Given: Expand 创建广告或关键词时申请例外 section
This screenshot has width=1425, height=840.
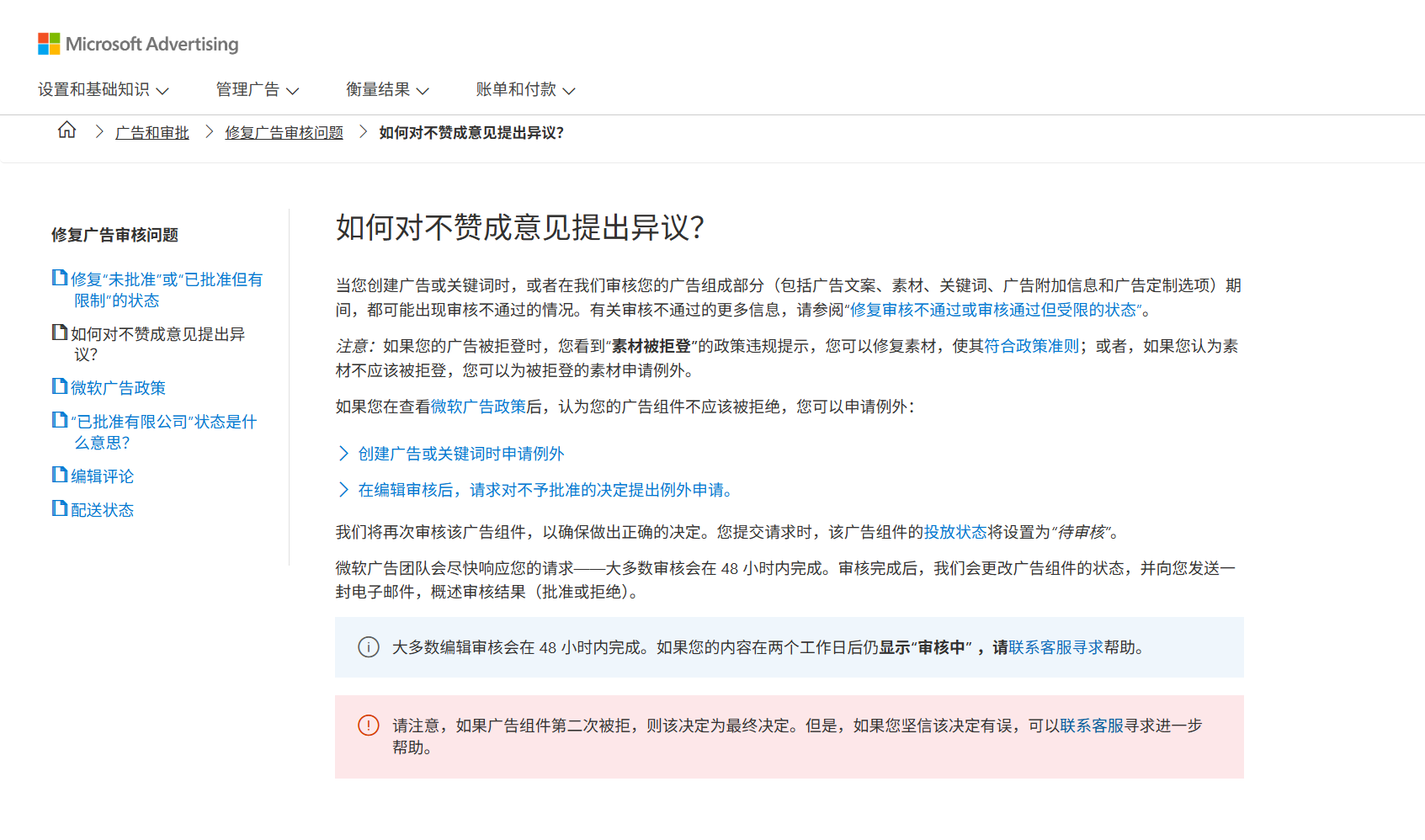Looking at the screenshot, I should 451,454.
